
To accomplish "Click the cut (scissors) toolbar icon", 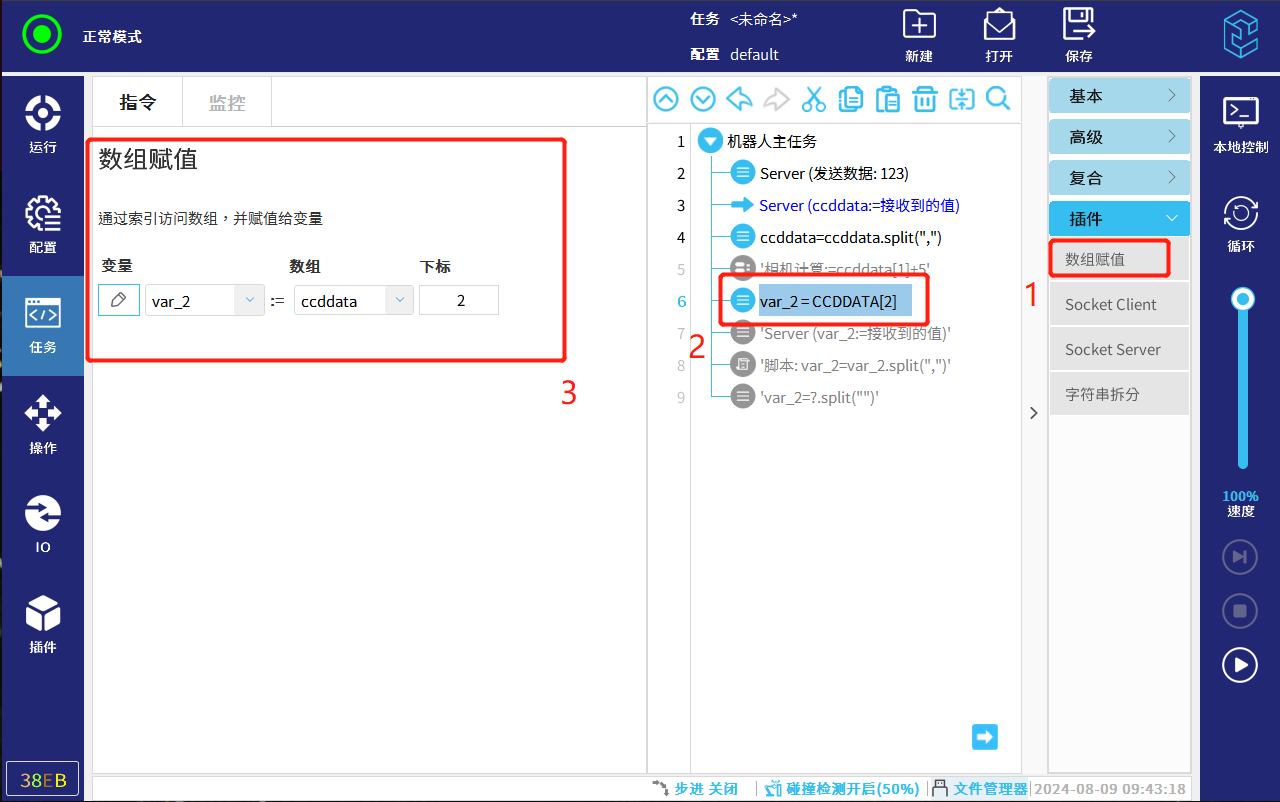I will [814, 99].
